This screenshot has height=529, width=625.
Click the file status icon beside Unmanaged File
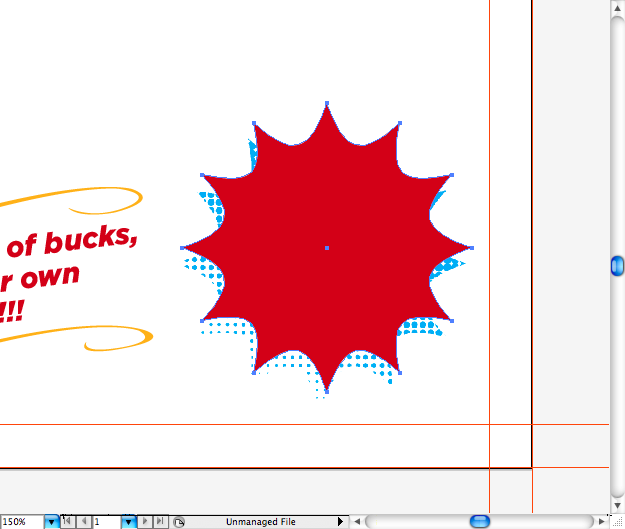point(179,522)
